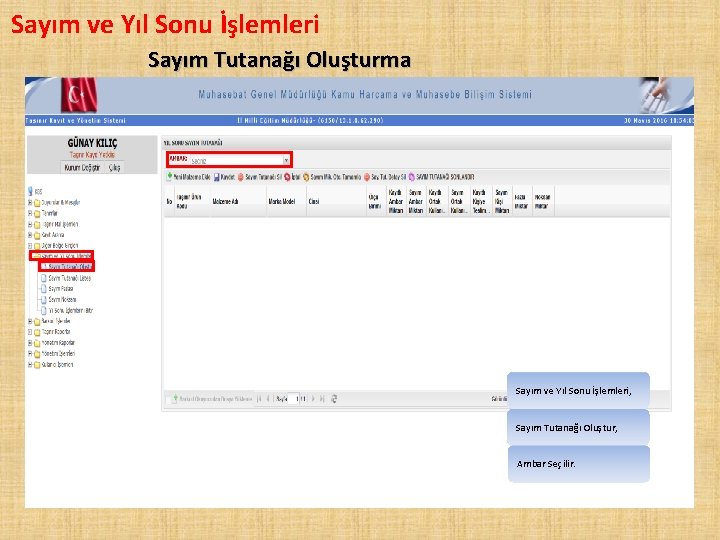This screenshot has height=540, width=720.
Task: Open the Ambar dropdown arrow
Action: tap(286, 160)
